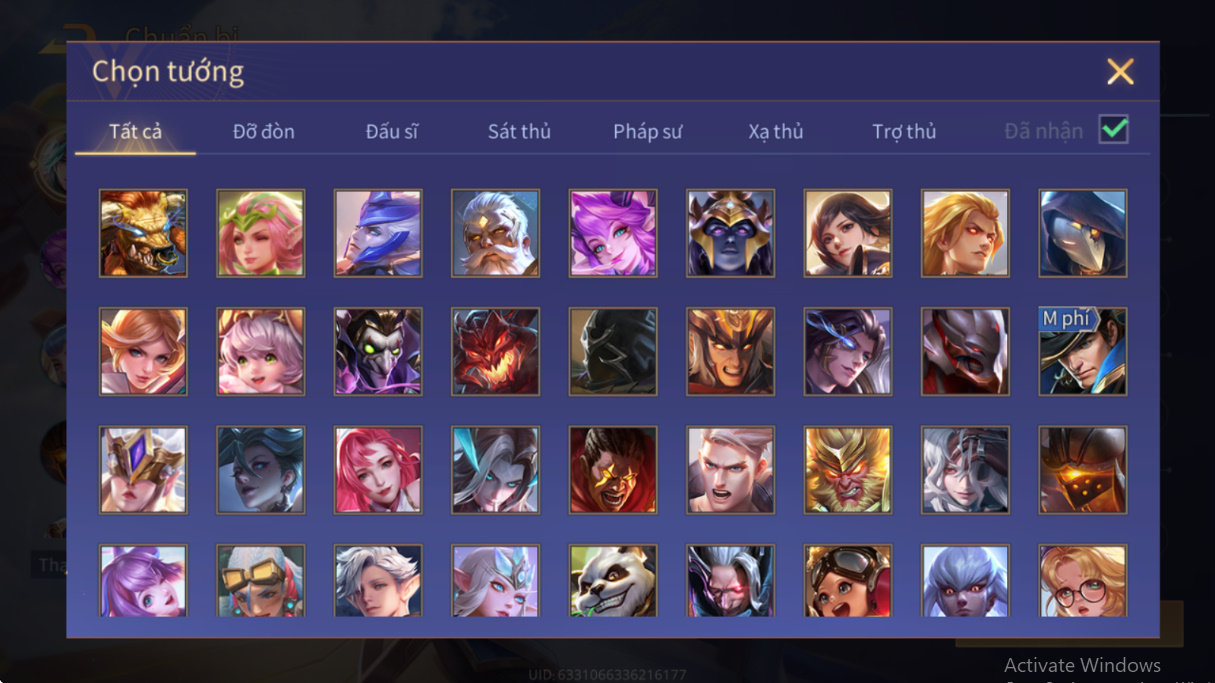Switch to the Pháp sư tab
1215x683 pixels.
(x=648, y=131)
